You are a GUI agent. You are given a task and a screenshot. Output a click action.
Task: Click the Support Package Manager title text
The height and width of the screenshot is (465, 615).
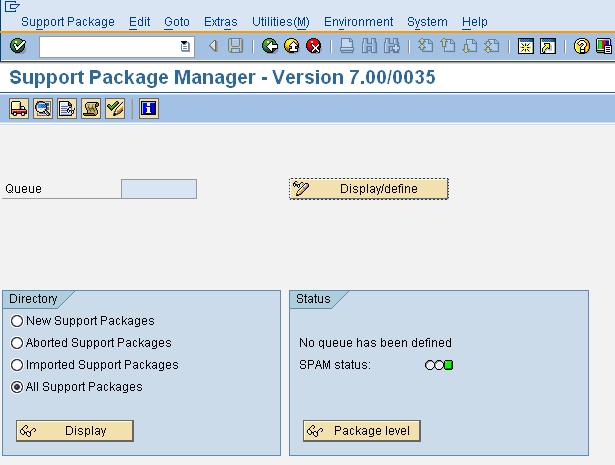click(x=222, y=77)
